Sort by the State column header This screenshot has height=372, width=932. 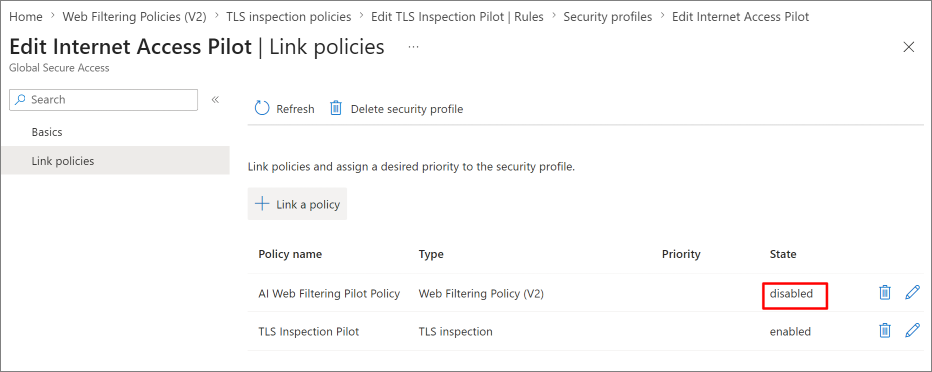pyautogui.click(x=783, y=254)
